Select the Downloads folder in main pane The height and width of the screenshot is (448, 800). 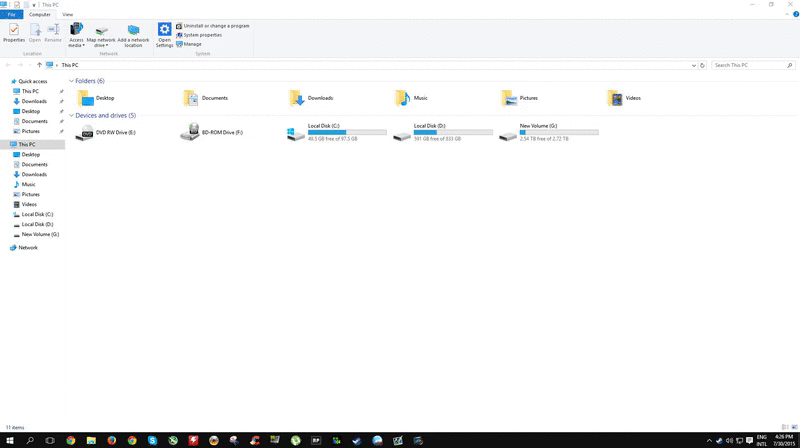pyautogui.click(x=311, y=98)
